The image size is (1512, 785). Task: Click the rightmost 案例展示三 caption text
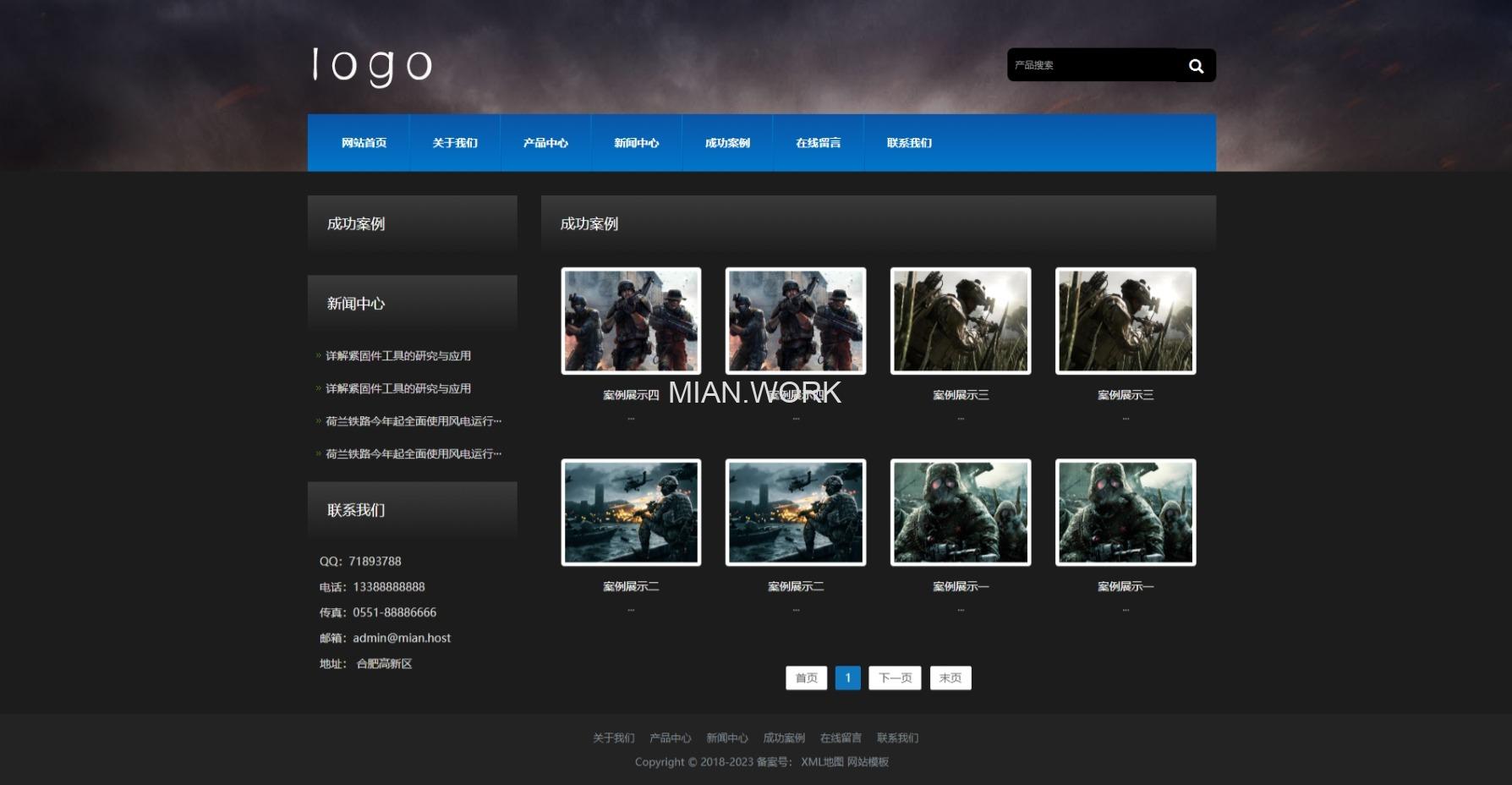[1126, 395]
